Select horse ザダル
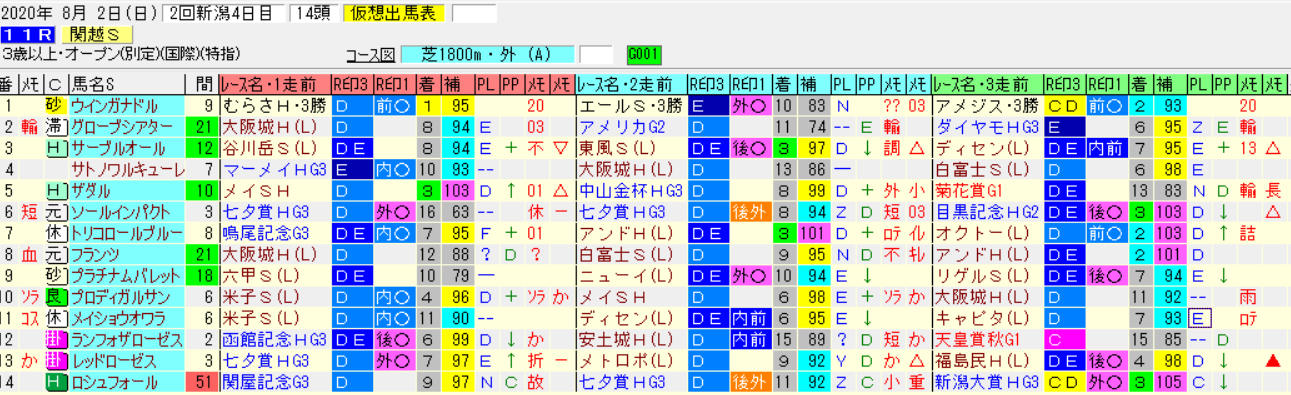The width and height of the screenshot is (1291, 395). (126, 190)
